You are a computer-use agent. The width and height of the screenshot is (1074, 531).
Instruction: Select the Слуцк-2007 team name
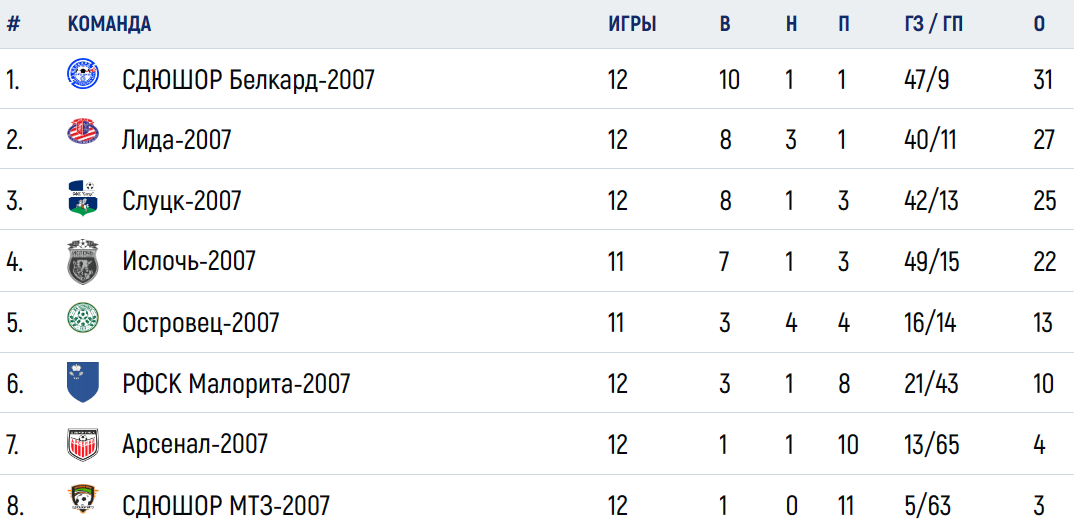[x=182, y=201]
